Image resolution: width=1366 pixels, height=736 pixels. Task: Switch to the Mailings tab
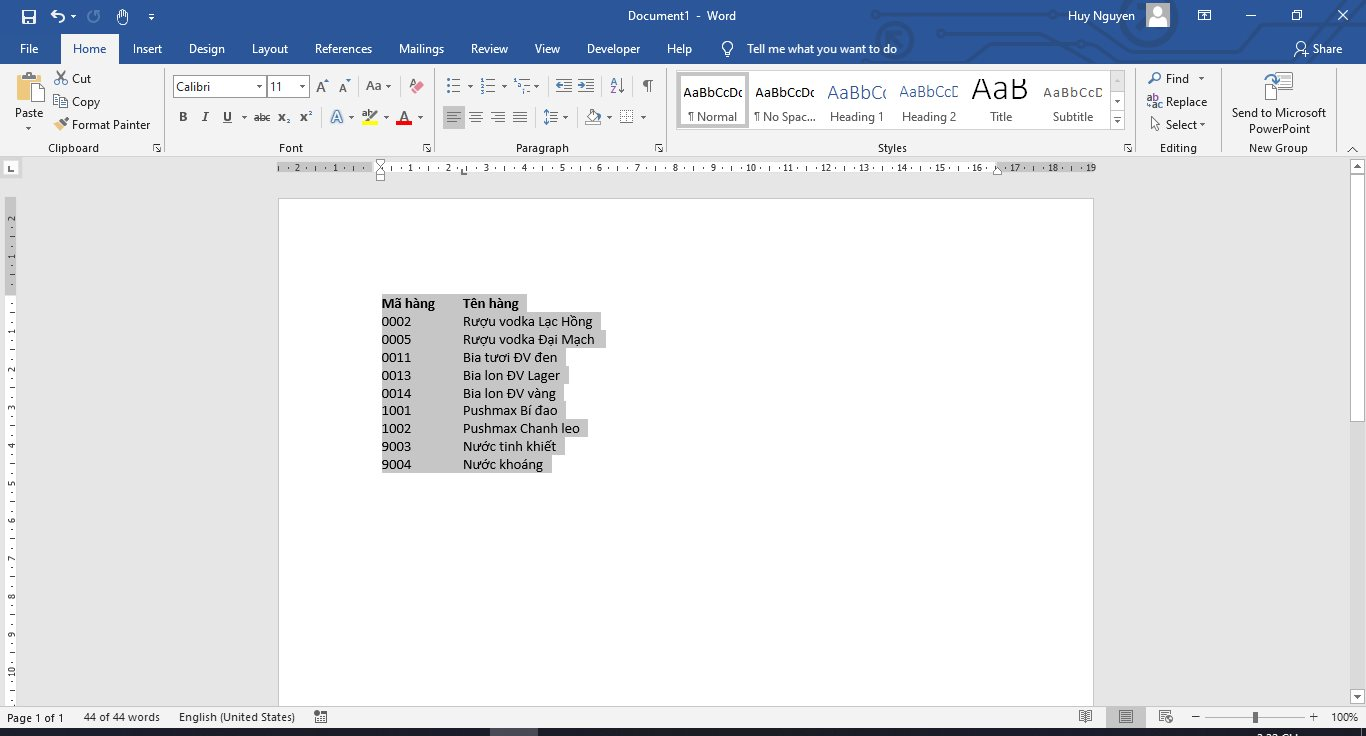421,48
